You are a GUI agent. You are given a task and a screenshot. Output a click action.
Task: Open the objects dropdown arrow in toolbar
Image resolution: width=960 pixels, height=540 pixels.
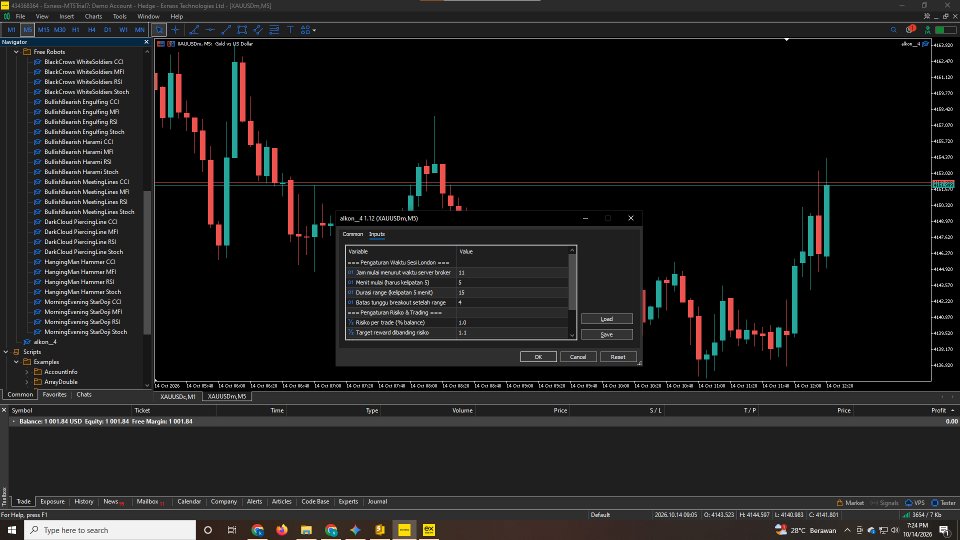point(315,29)
